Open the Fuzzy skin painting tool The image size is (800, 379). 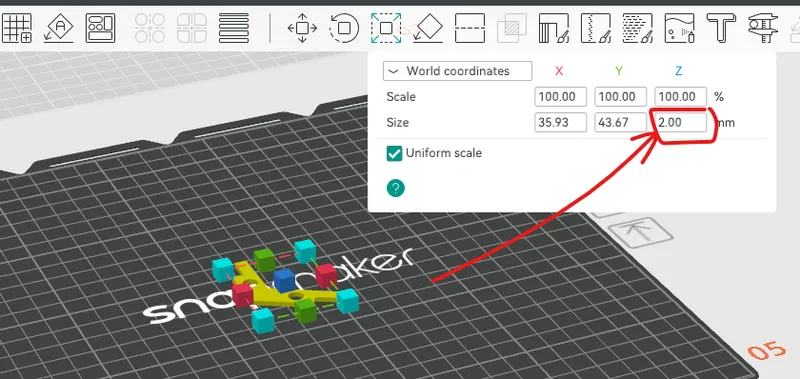pos(637,28)
